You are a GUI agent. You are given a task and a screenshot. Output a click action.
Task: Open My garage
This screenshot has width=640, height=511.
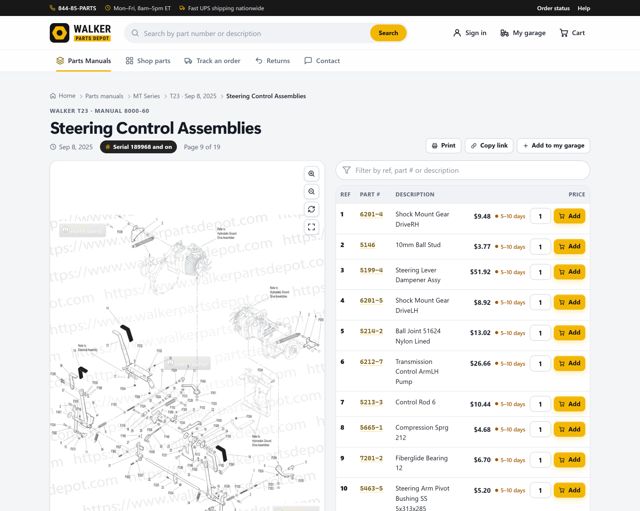(523, 33)
